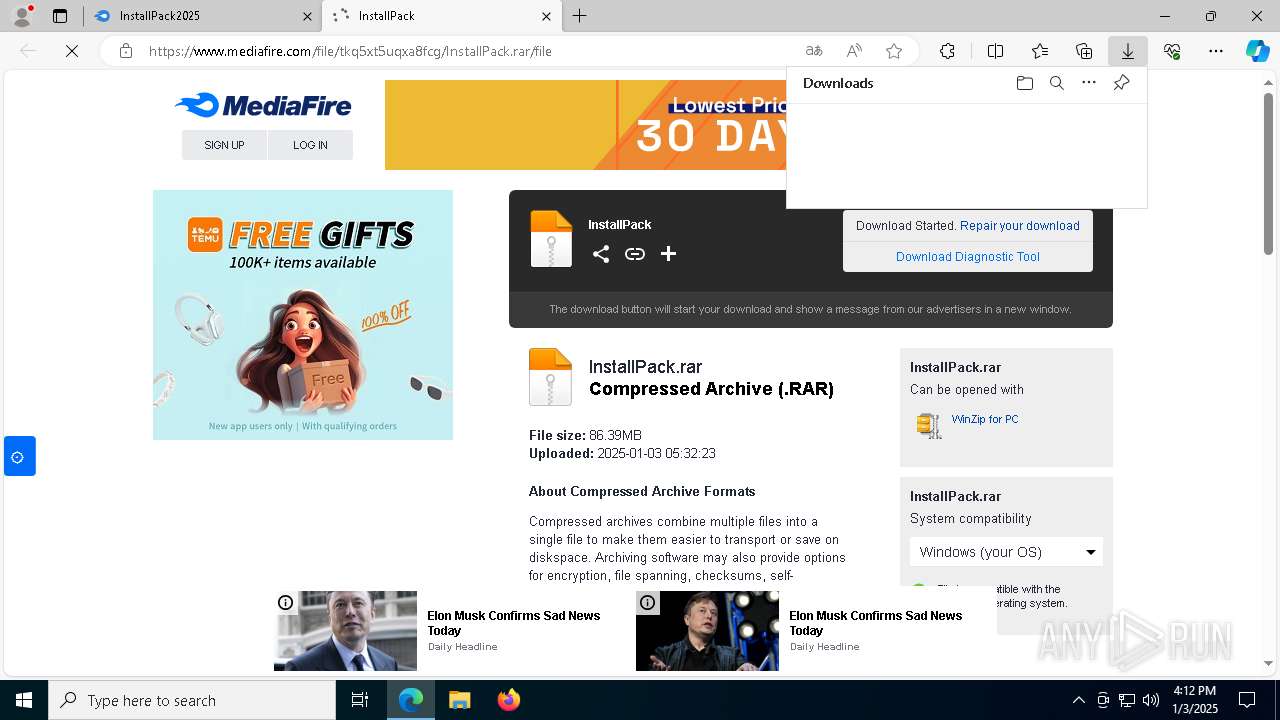Open Browser essentials heart icon
This screenshot has height=720, width=1280.
[1172, 51]
